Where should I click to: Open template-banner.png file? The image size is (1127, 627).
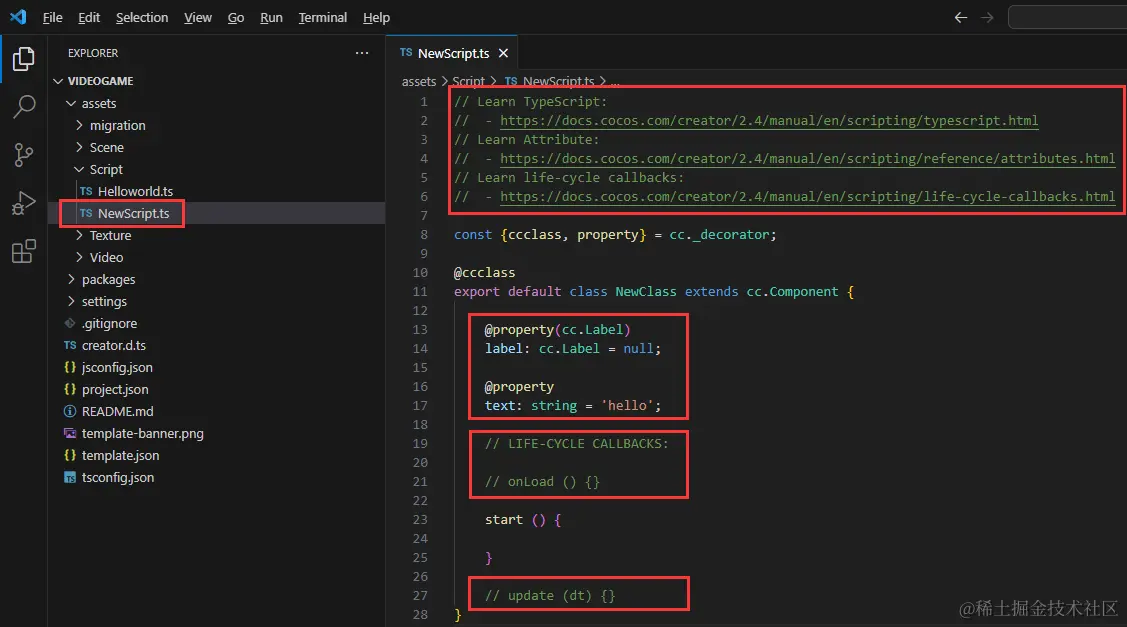pyautogui.click(x=217, y=434)
